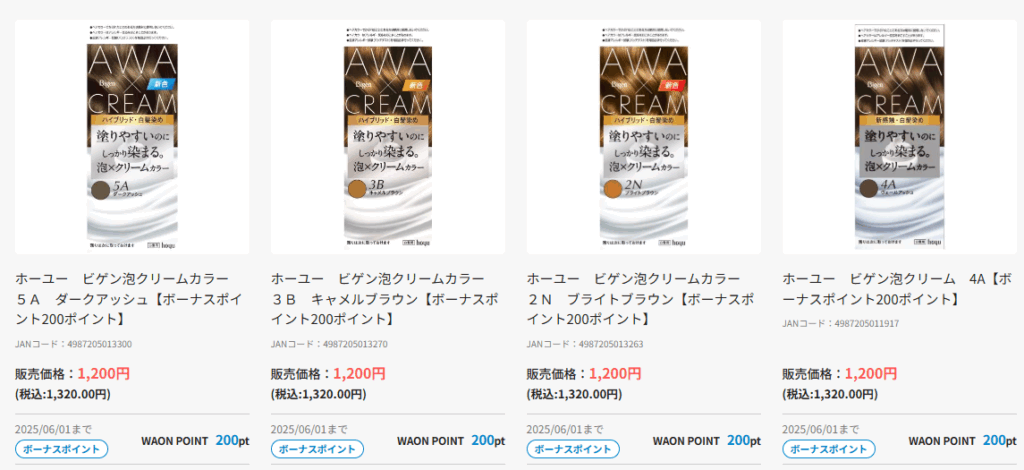This screenshot has width=1024, height=470.
Task: Click the 3B キャメルブラウン product title link
Action: pyautogui.click(x=385, y=299)
